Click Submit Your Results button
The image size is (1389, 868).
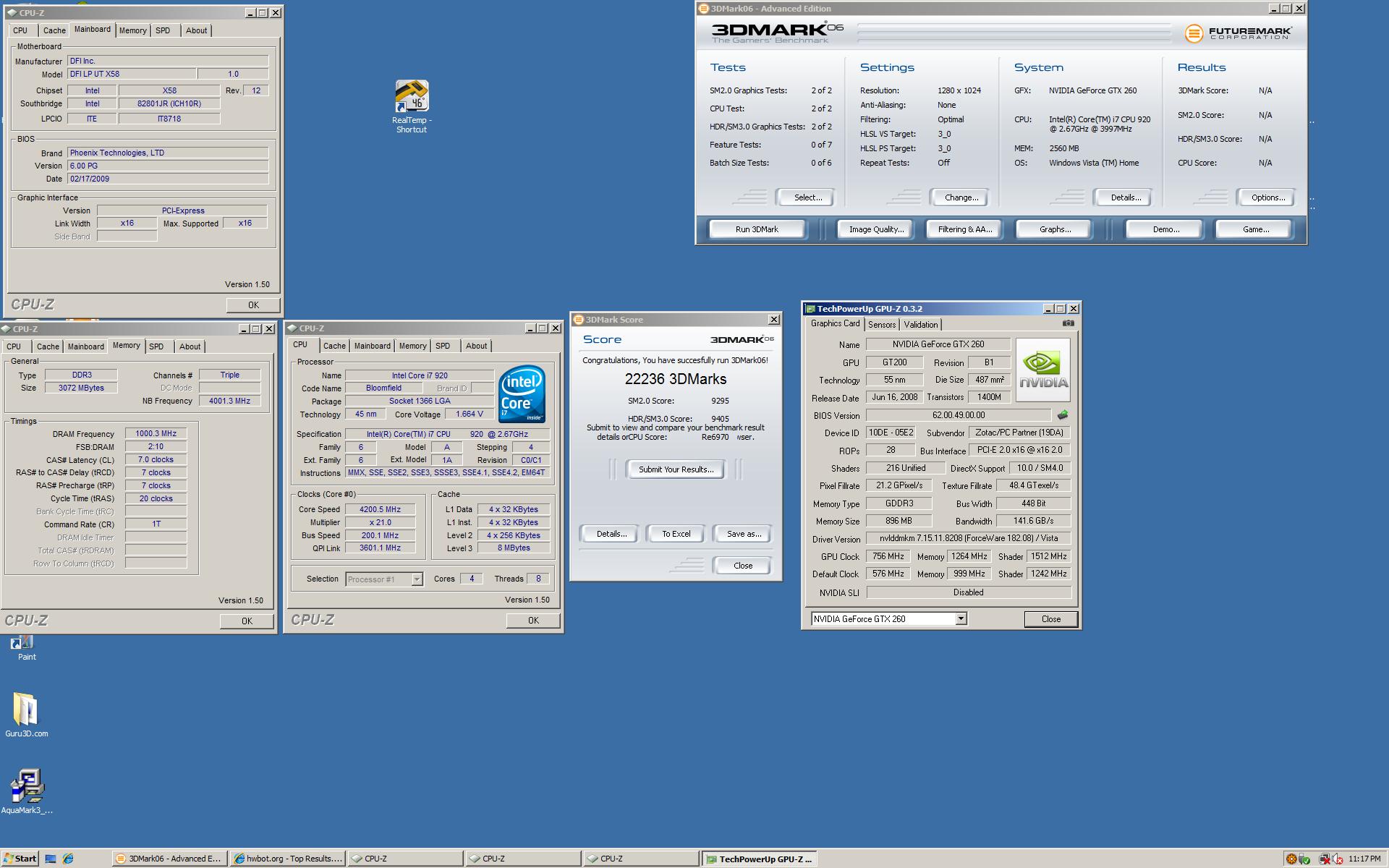coord(676,469)
